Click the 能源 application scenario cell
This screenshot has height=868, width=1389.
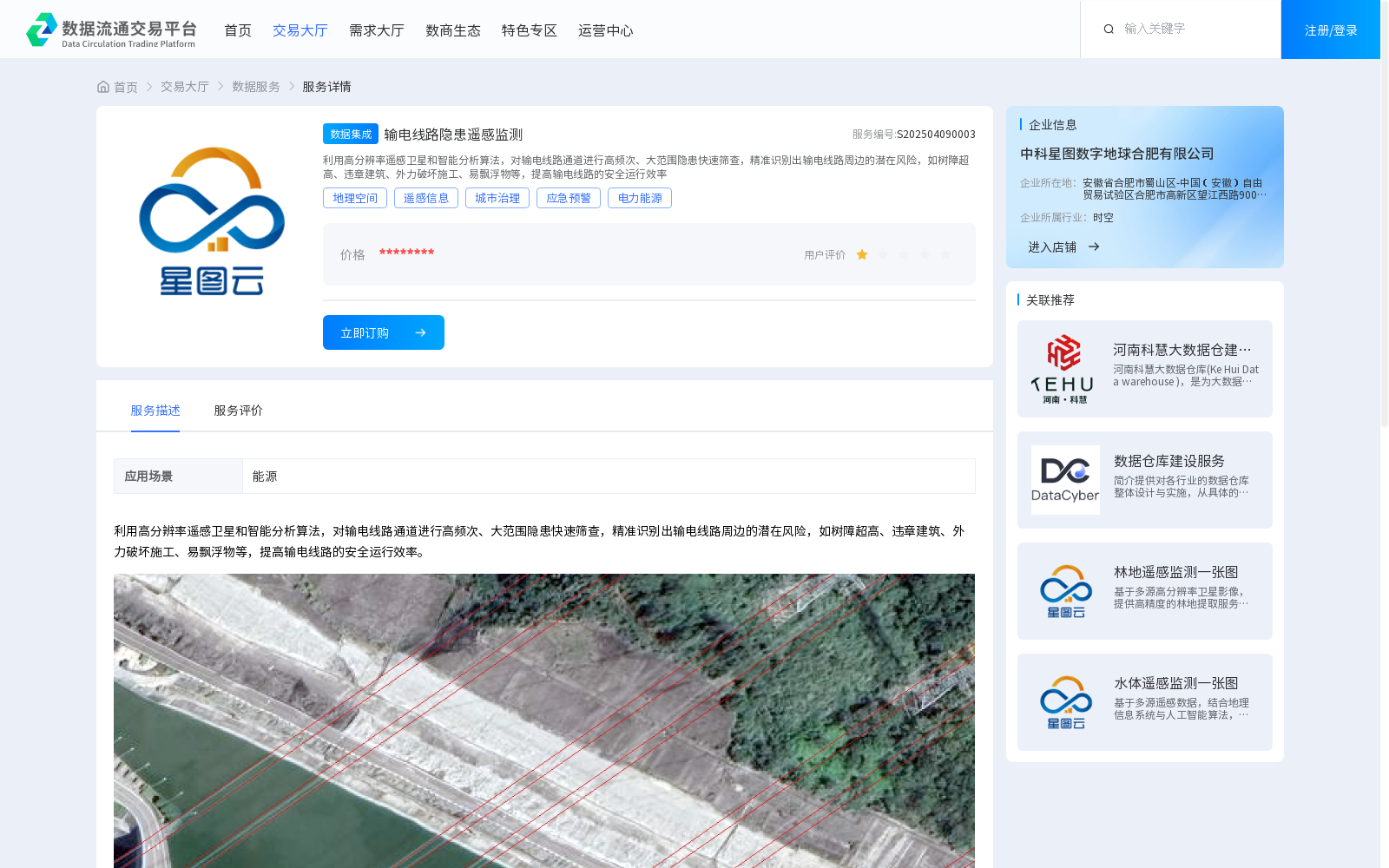609,476
